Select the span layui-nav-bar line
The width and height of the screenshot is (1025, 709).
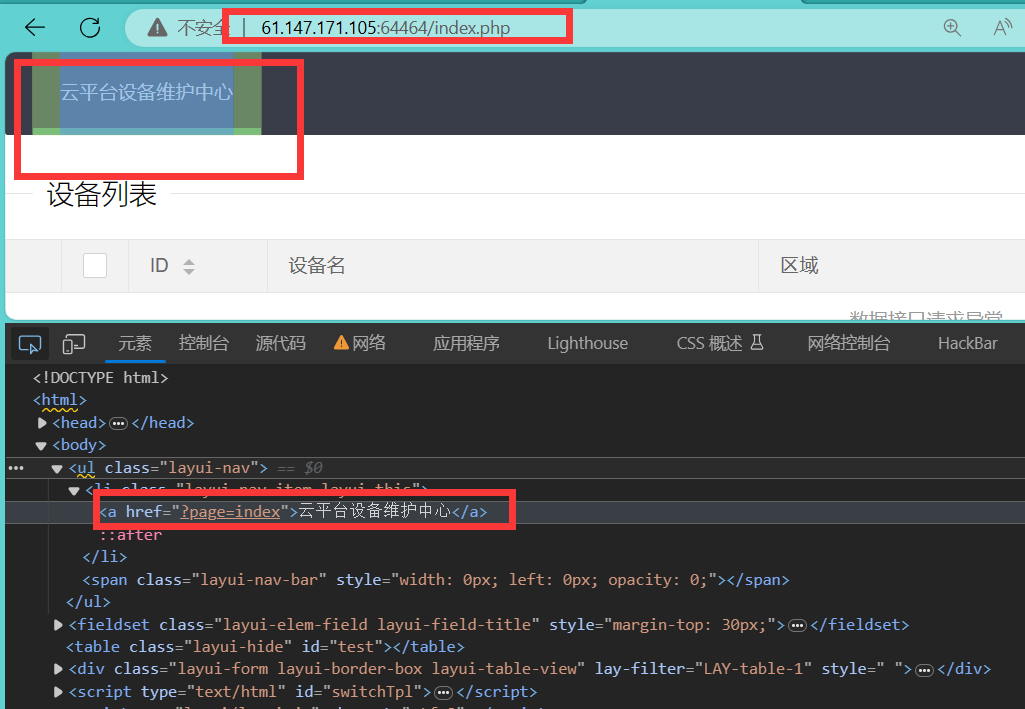(x=435, y=580)
